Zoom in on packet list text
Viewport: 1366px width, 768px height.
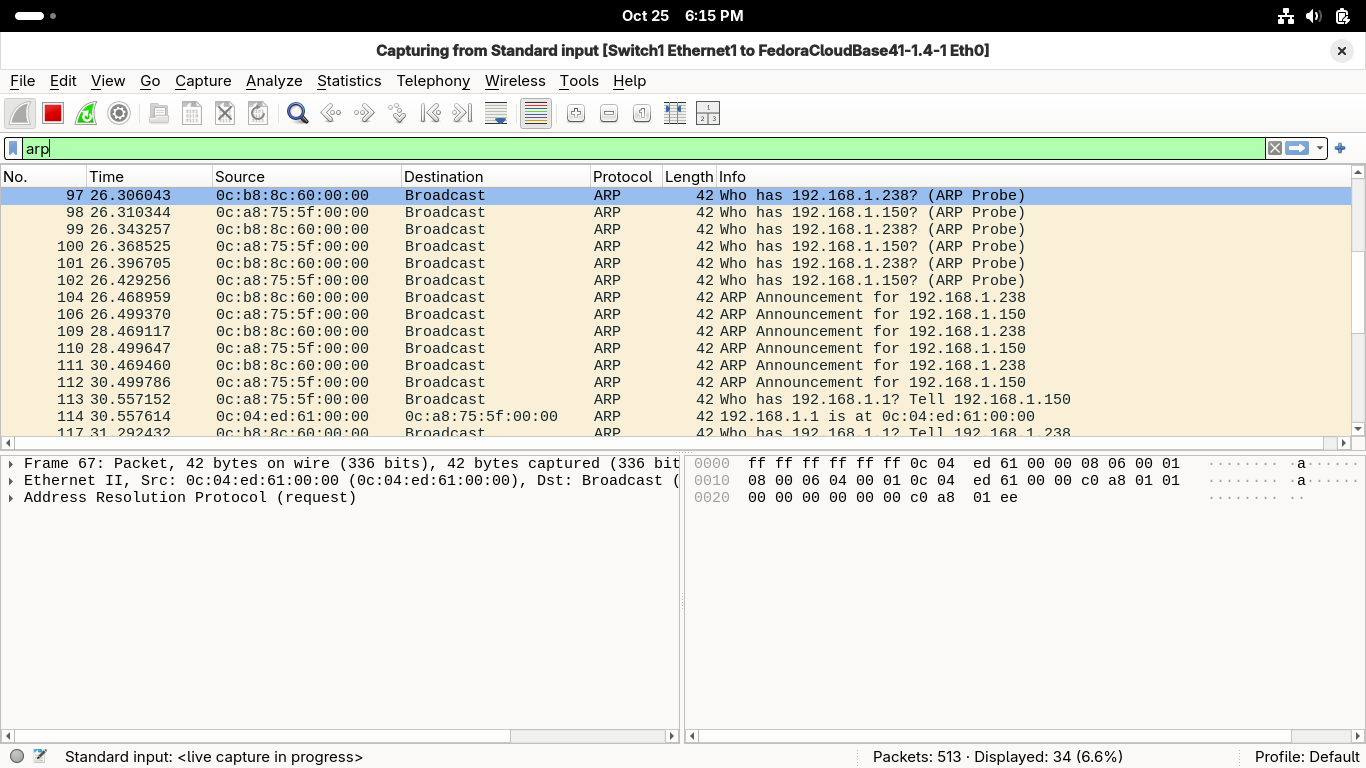[x=576, y=114]
